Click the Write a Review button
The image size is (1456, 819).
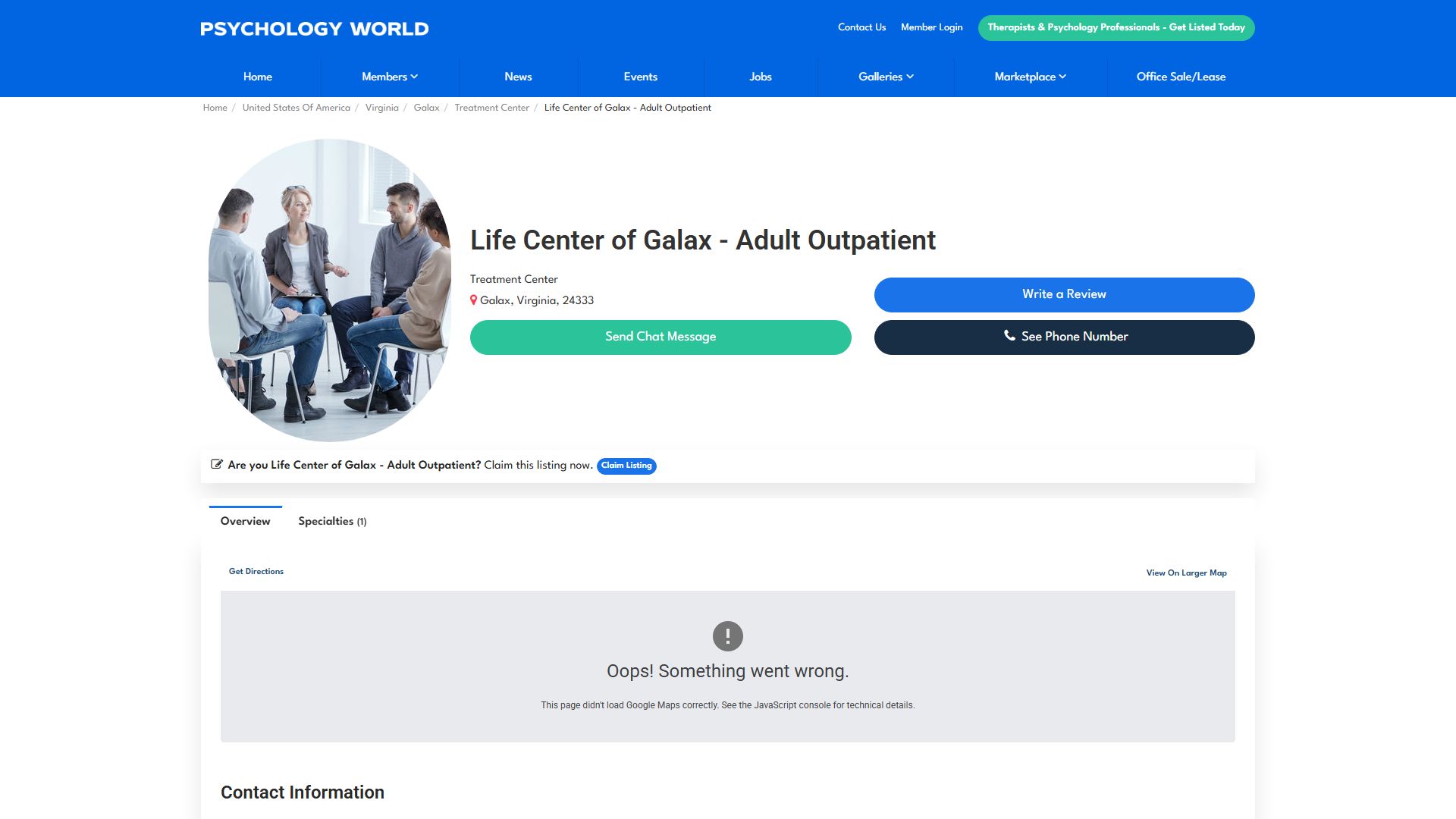pyautogui.click(x=1064, y=294)
